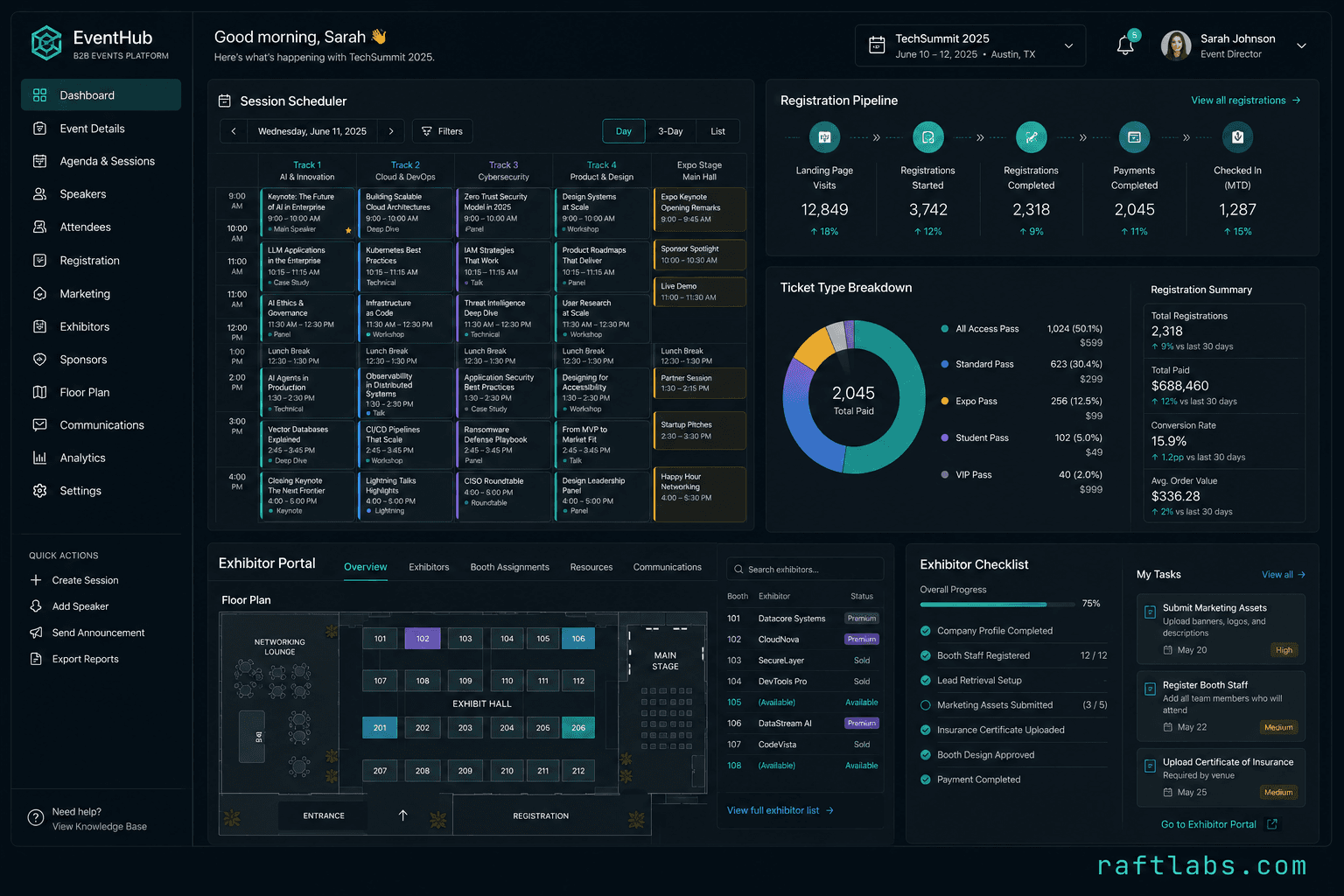The height and width of the screenshot is (896, 1344).
Task: Open the Filters dropdown in scheduler
Action: point(442,131)
